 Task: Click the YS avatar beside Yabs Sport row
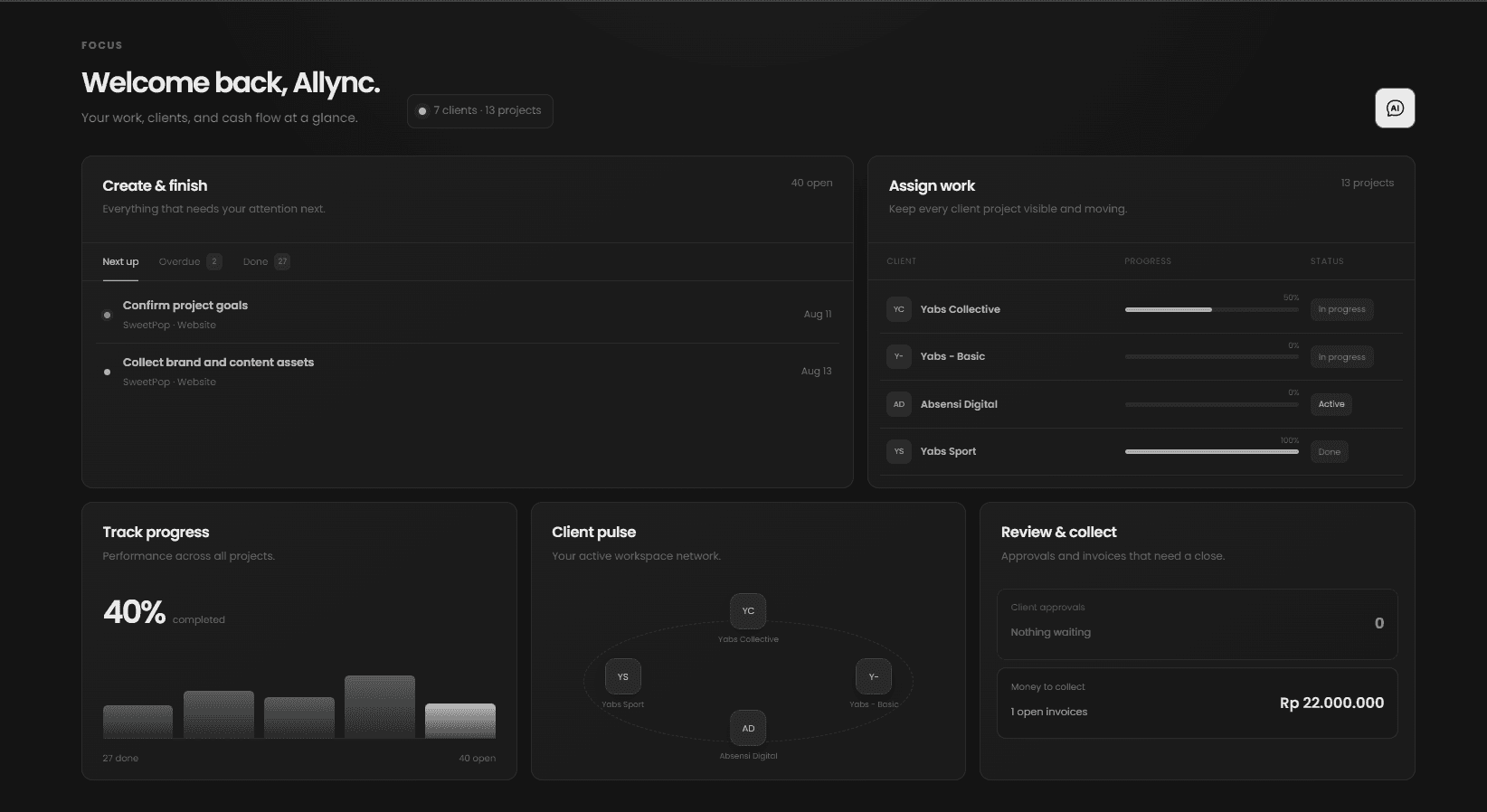coord(899,451)
